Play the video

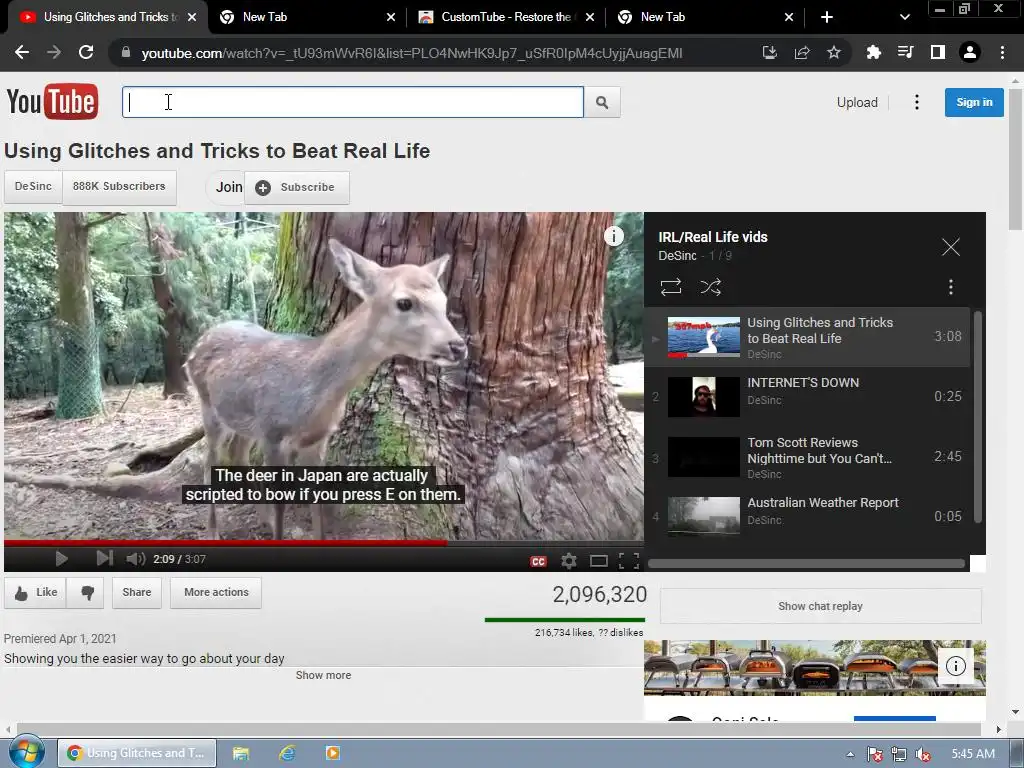pos(61,559)
